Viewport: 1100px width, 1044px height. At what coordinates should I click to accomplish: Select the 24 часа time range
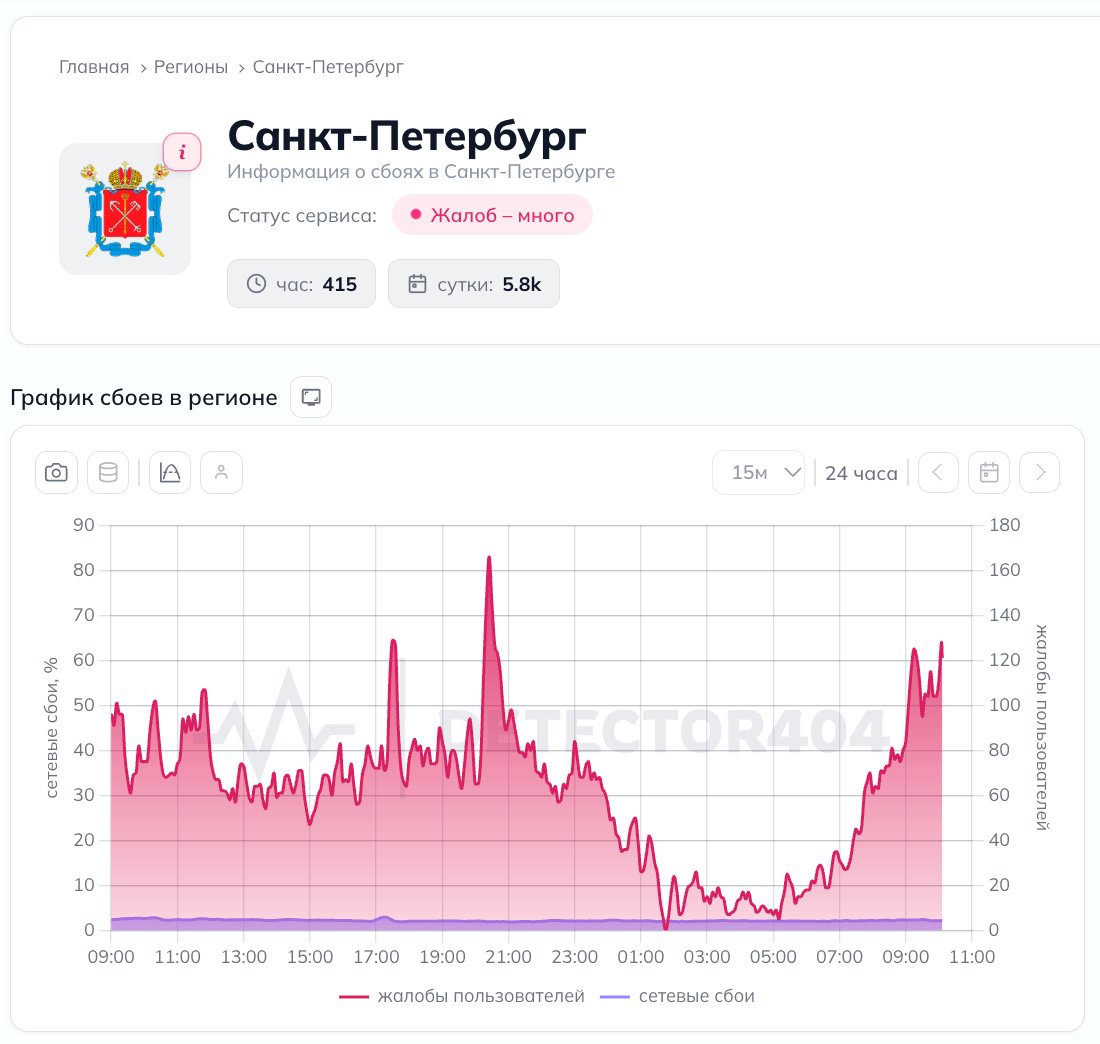[861, 474]
